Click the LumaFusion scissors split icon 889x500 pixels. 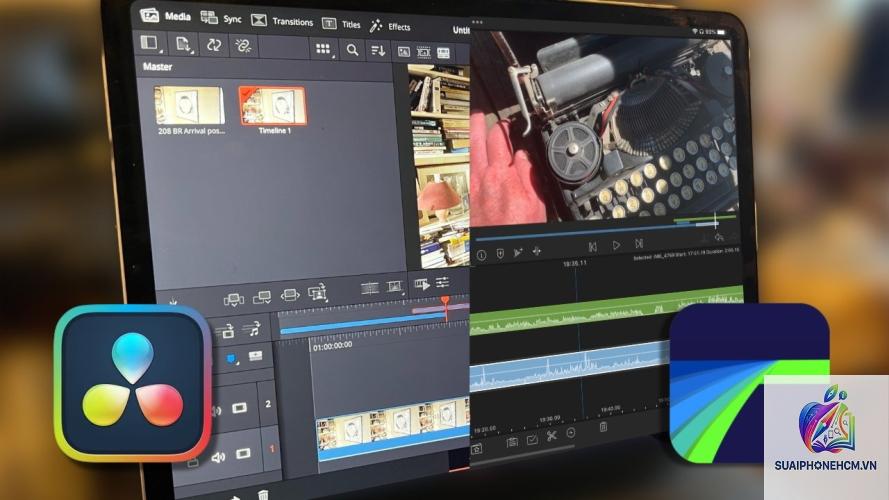pos(552,436)
